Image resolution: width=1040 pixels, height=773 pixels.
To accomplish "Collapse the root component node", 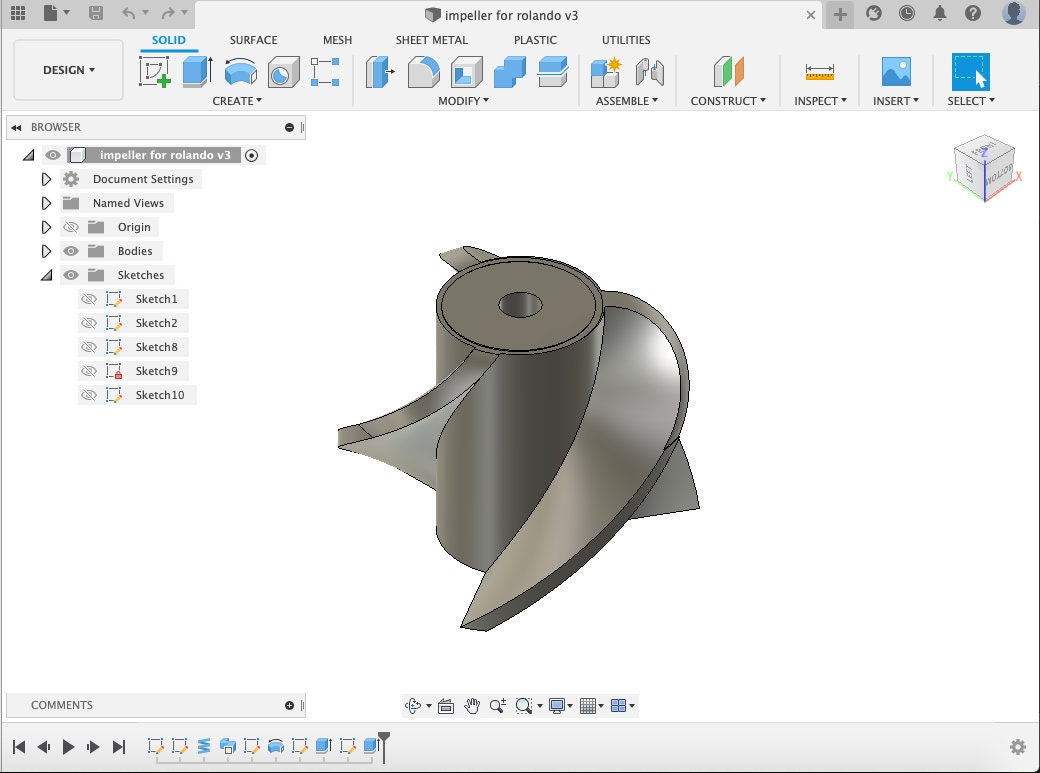I will click(29, 155).
